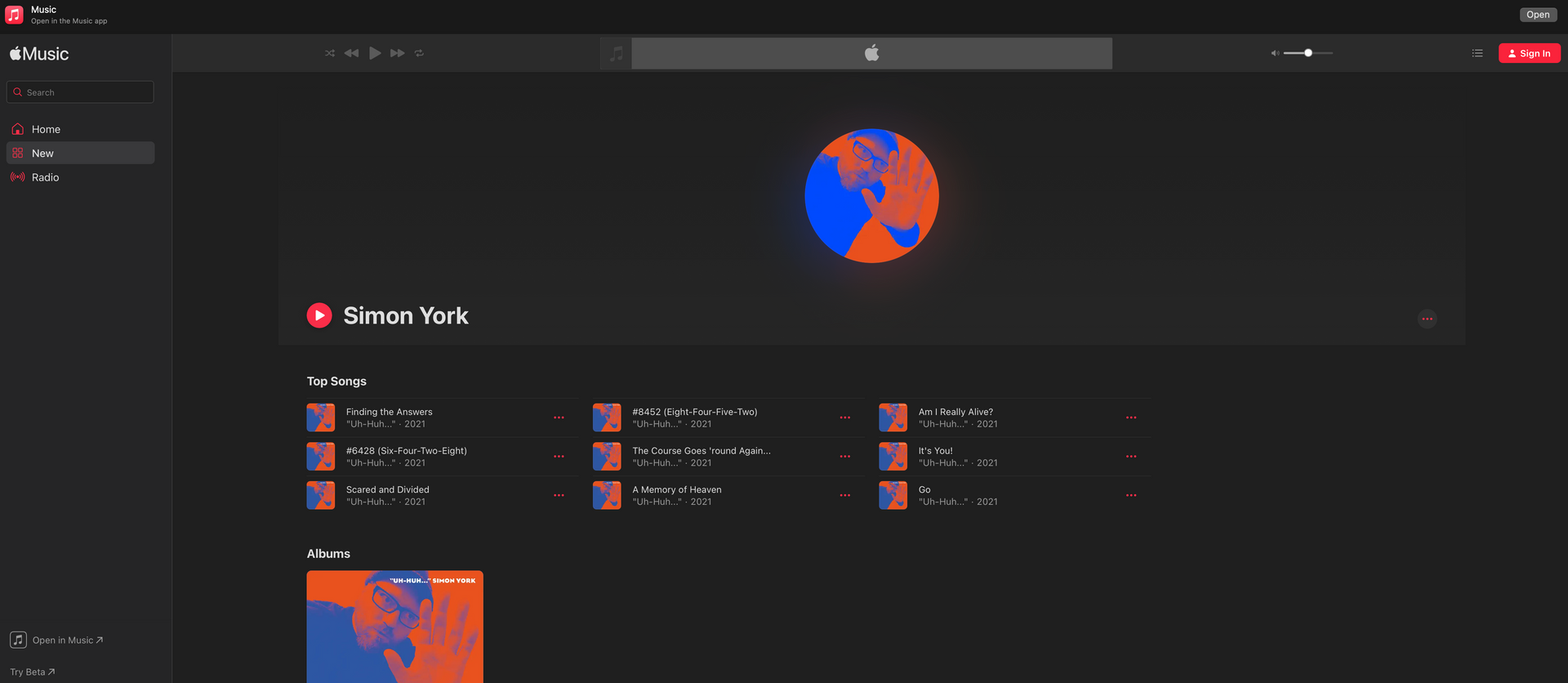Click the It's You! artwork thumbnail
Screen dimensions: 1568x683
coord(893,457)
